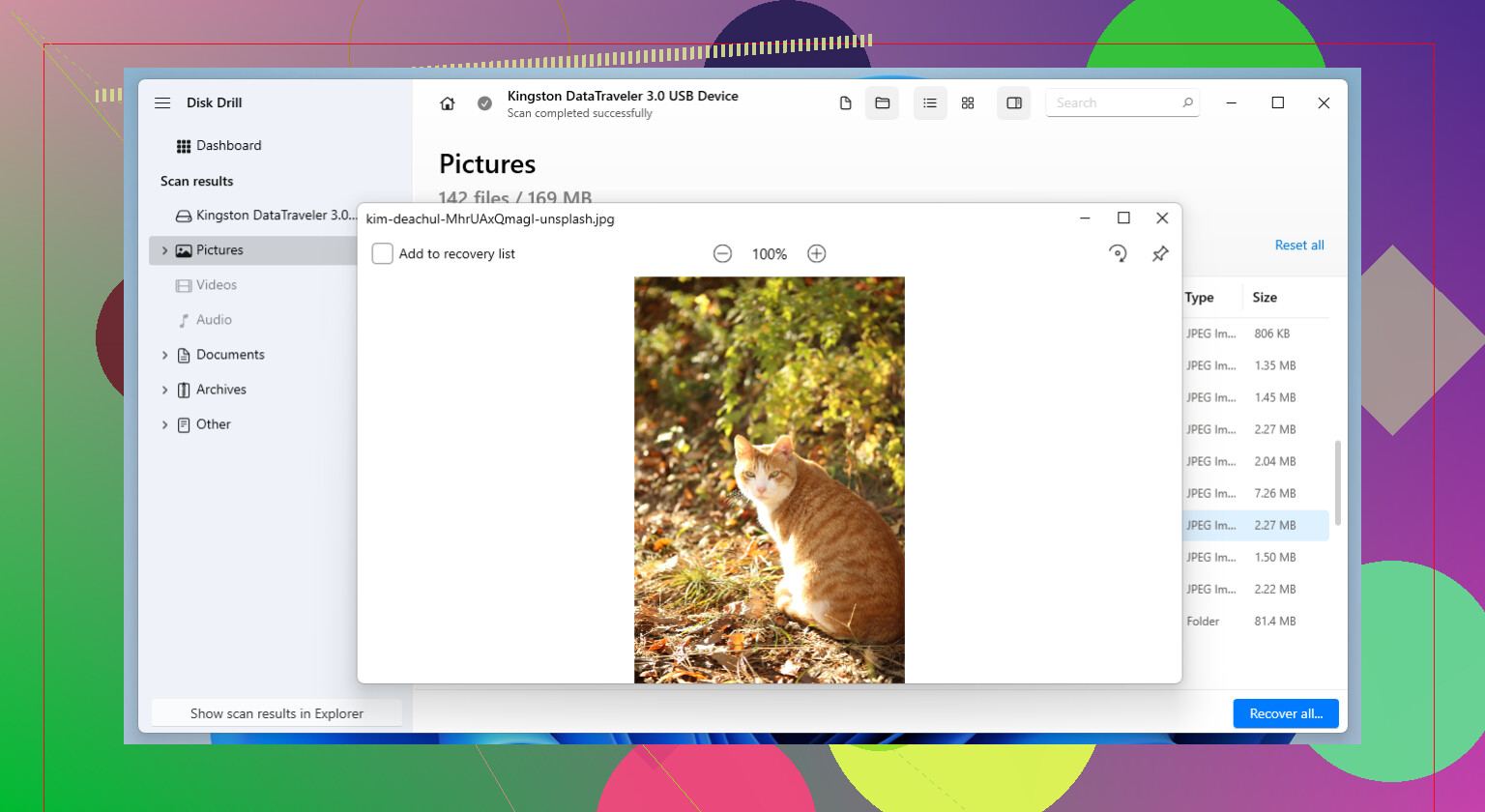Viewport: 1485px width, 812px height.
Task: Select the Folder row sized 81.4 MB
Action: coord(1255,621)
